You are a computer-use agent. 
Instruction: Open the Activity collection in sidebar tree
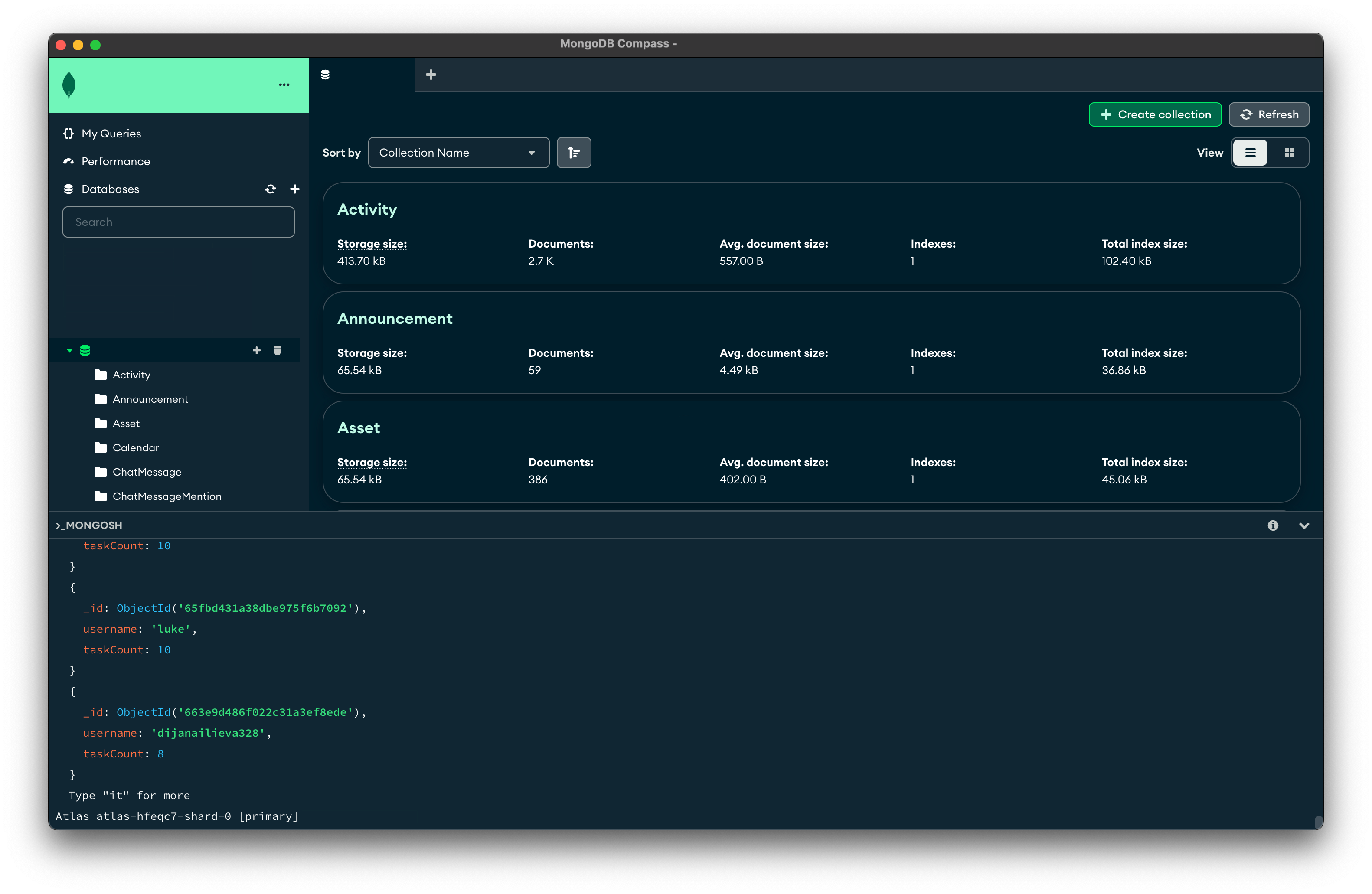point(131,375)
